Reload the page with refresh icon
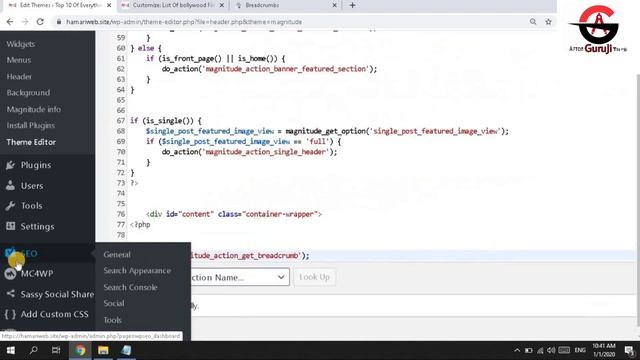 coord(40,22)
